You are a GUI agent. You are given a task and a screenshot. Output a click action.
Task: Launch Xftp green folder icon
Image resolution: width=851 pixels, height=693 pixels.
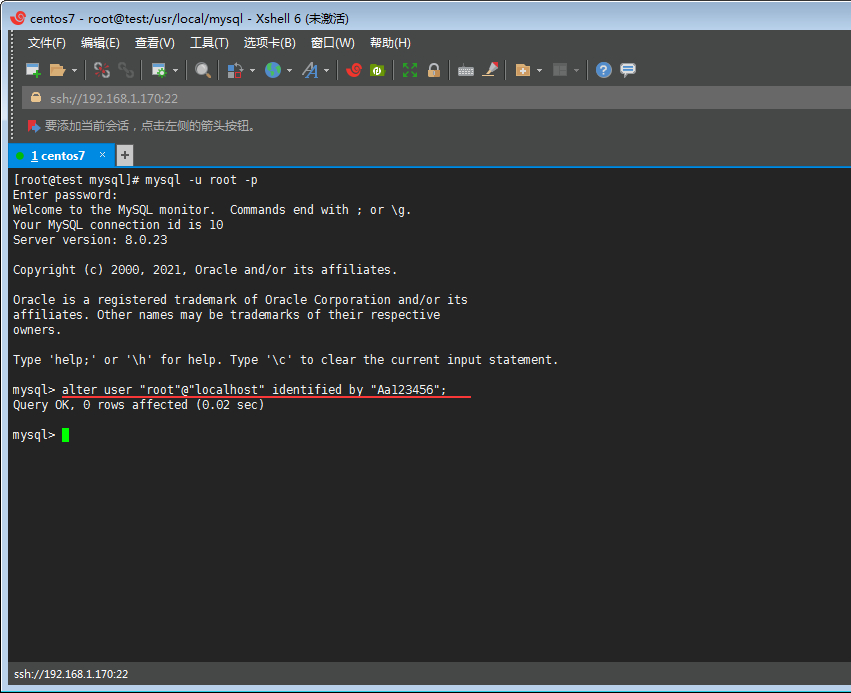(x=377, y=70)
